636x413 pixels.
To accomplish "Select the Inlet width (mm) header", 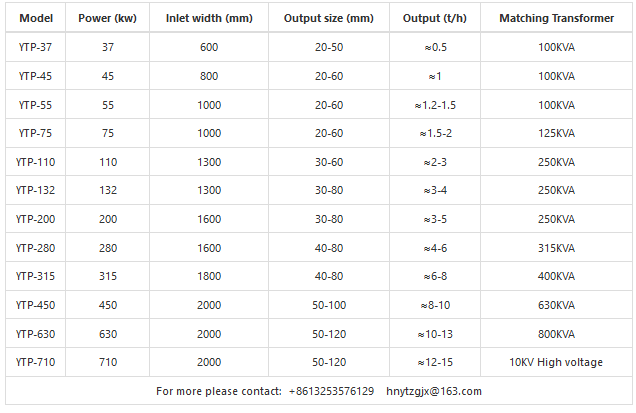I will [208, 18].
